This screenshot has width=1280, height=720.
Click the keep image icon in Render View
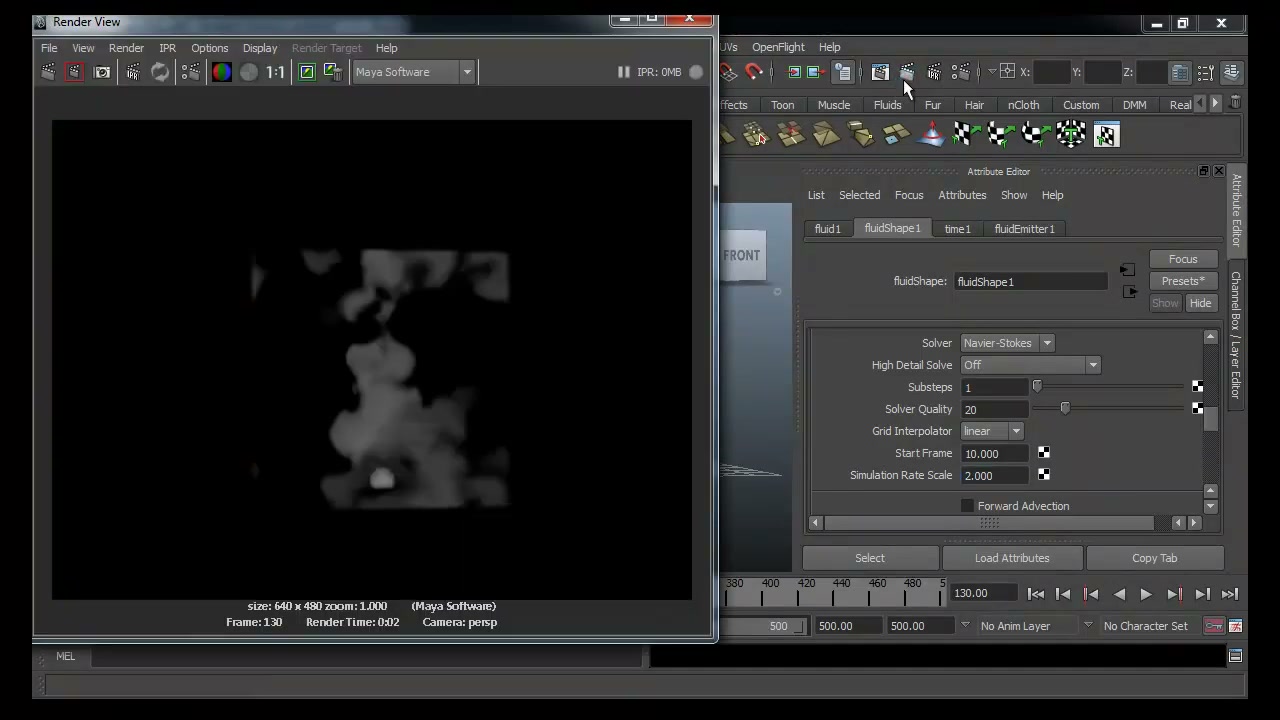pos(307,72)
